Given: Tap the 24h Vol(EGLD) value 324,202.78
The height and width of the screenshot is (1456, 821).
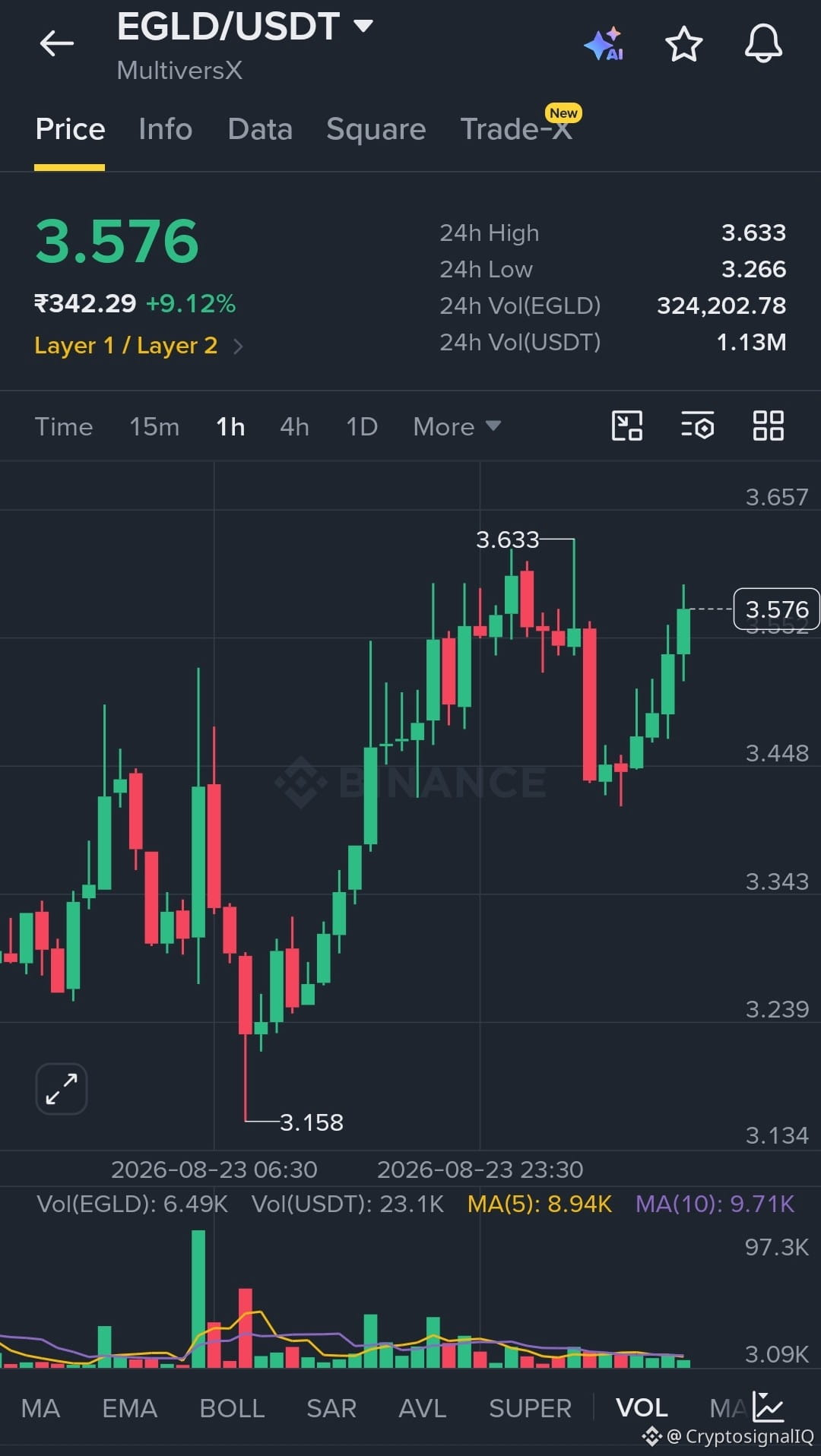Looking at the screenshot, I should coord(721,305).
